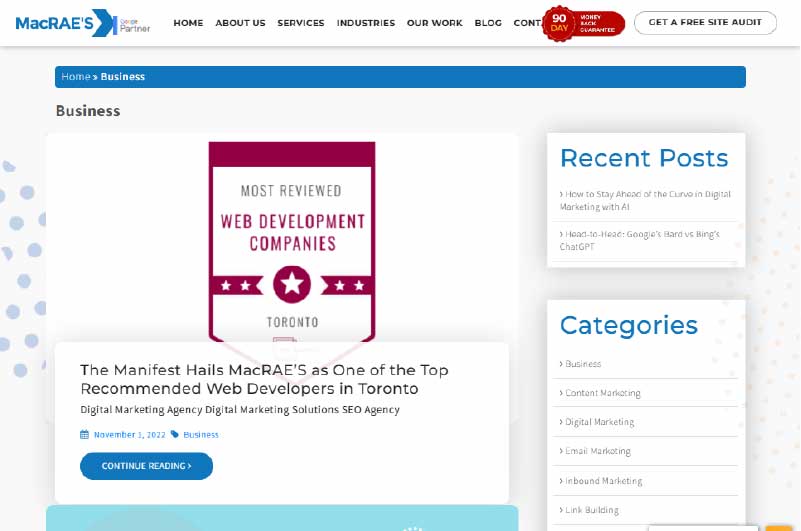Open the SERVICES menu
The image size is (801, 531).
point(301,23)
